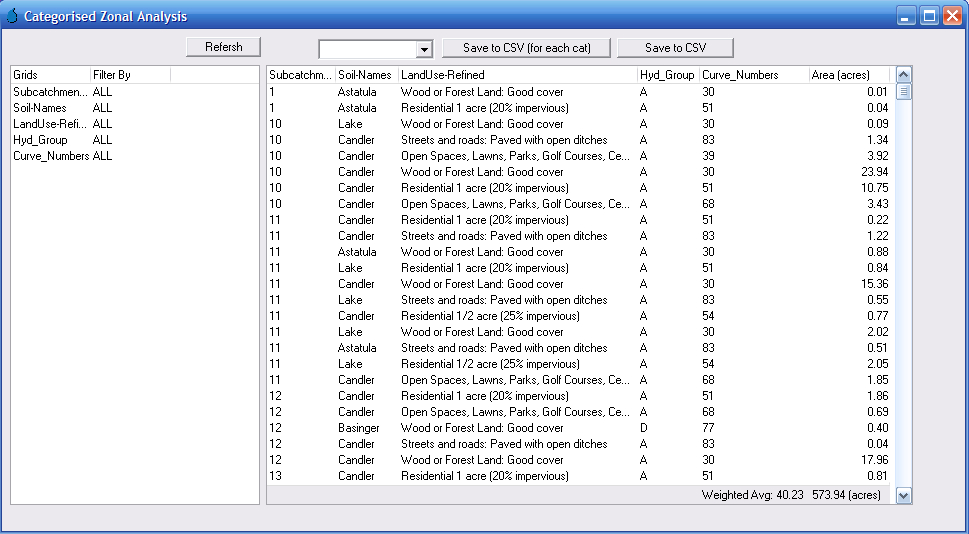
Task: Select the LandUse-Refi... grid row
Action: (x=135, y=124)
